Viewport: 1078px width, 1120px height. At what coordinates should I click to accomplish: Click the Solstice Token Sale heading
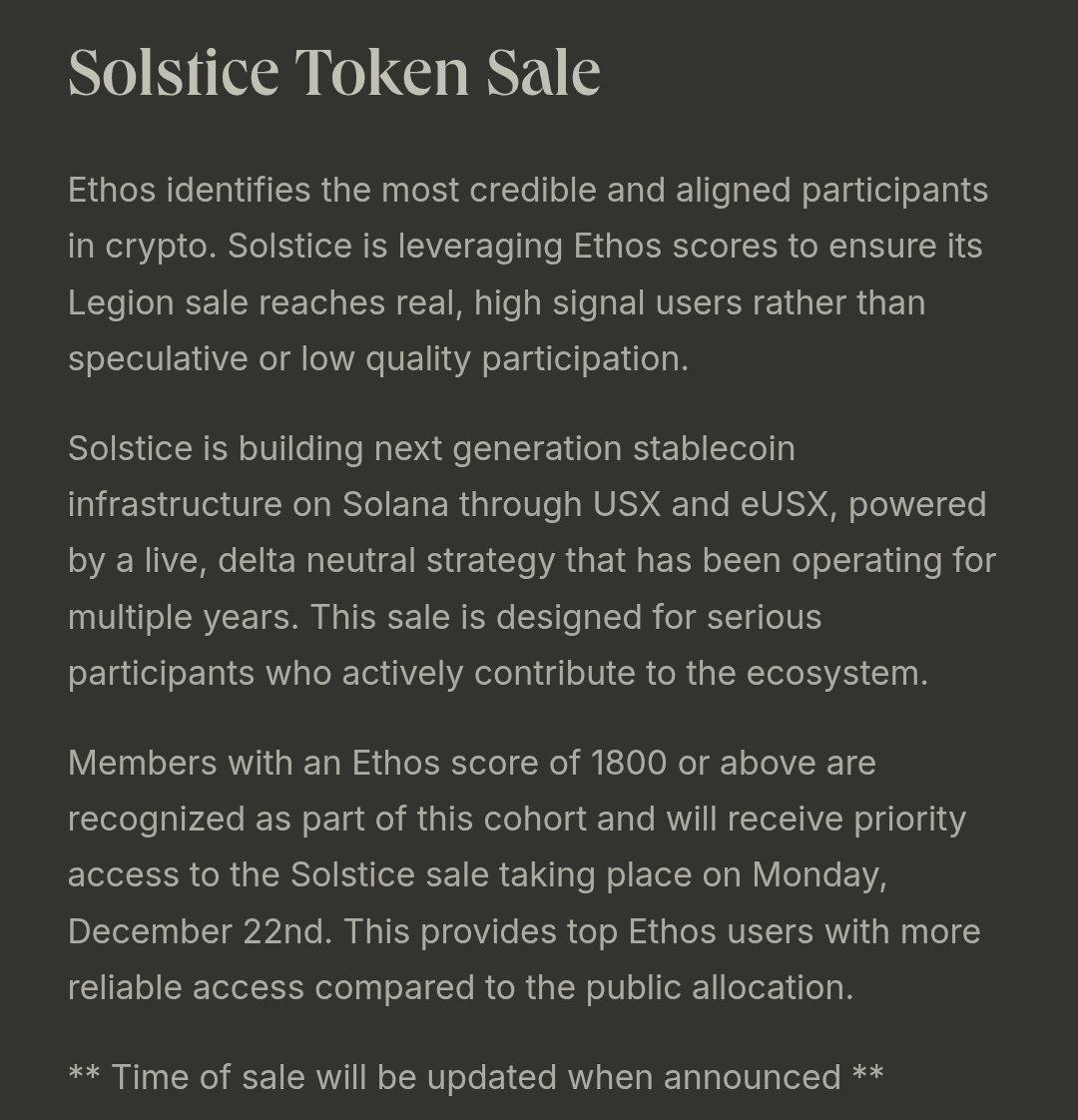334,72
